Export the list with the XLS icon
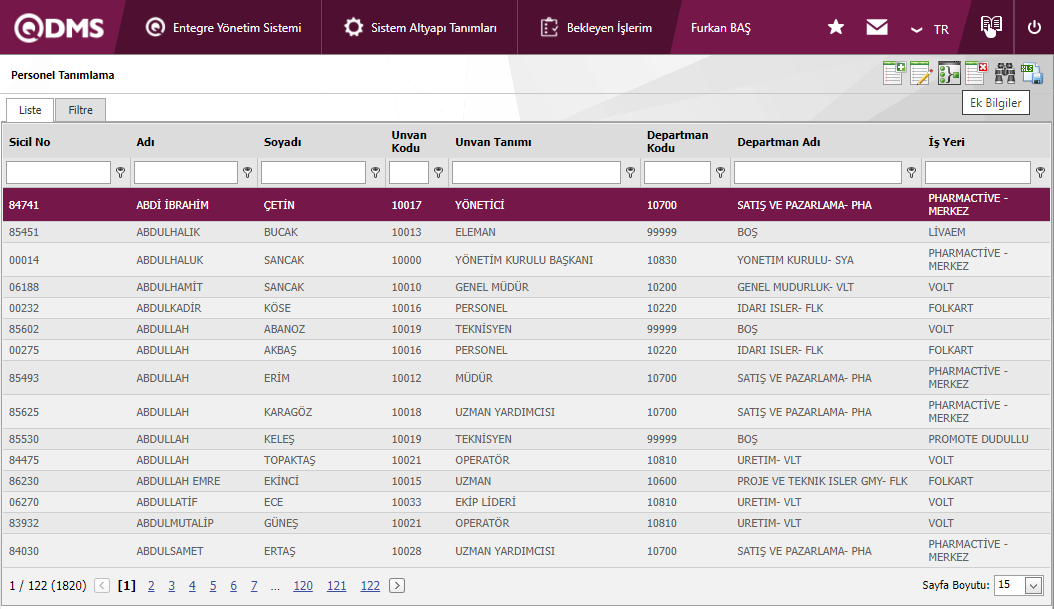The height and width of the screenshot is (609, 1054). tap(1032, 73)
